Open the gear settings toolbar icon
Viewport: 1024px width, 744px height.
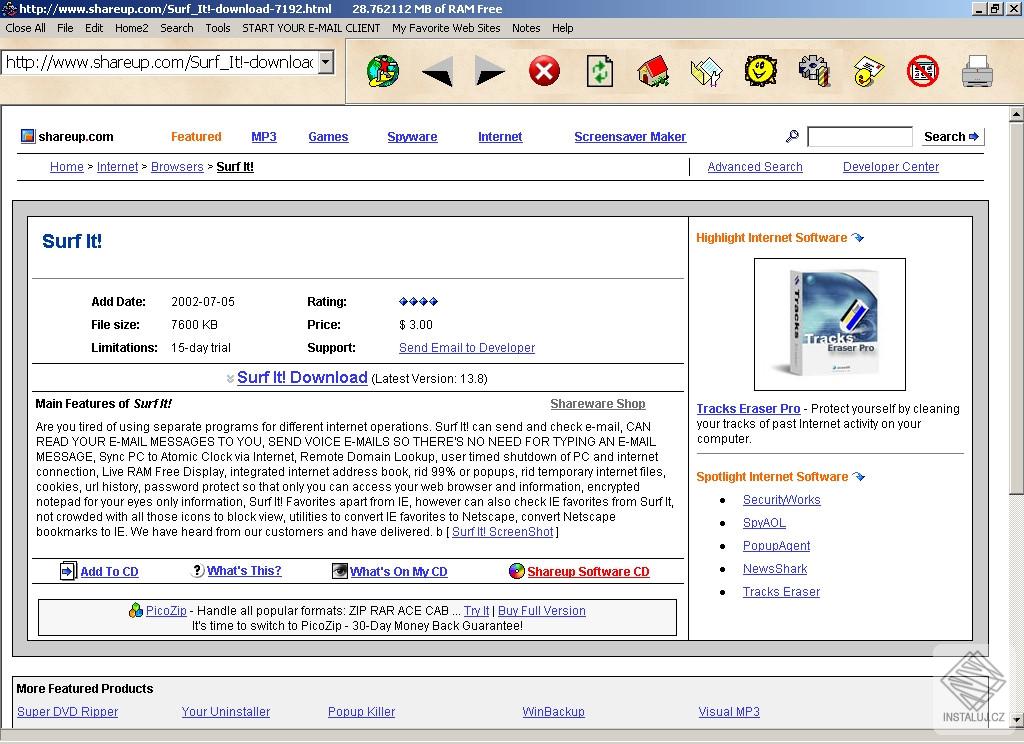coord(814,71)
